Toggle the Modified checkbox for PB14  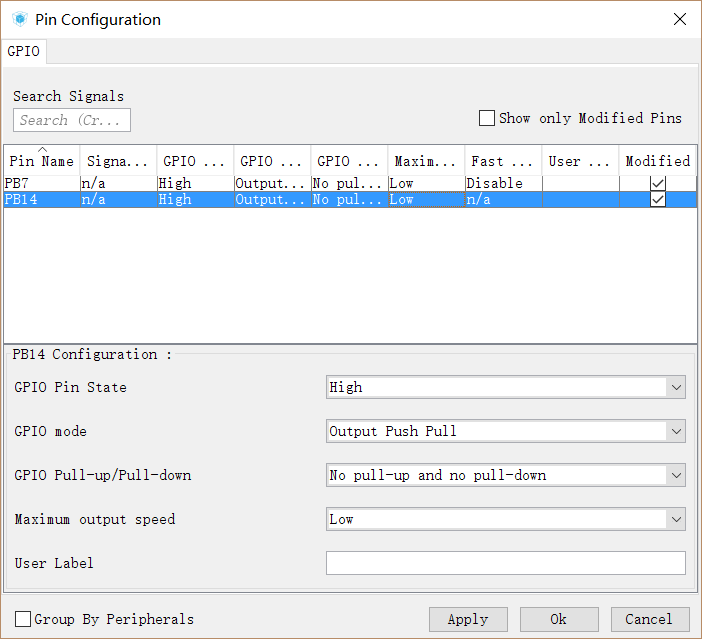[x=658, y=199]
